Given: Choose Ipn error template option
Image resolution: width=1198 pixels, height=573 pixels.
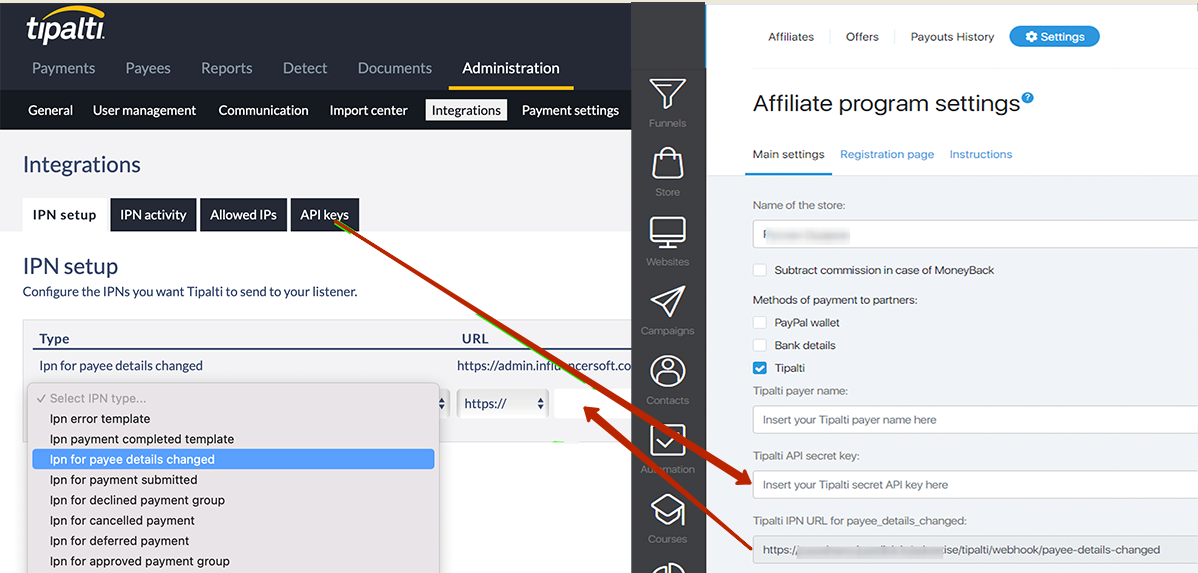Looking at the screenshot, I should click(233, 419).
